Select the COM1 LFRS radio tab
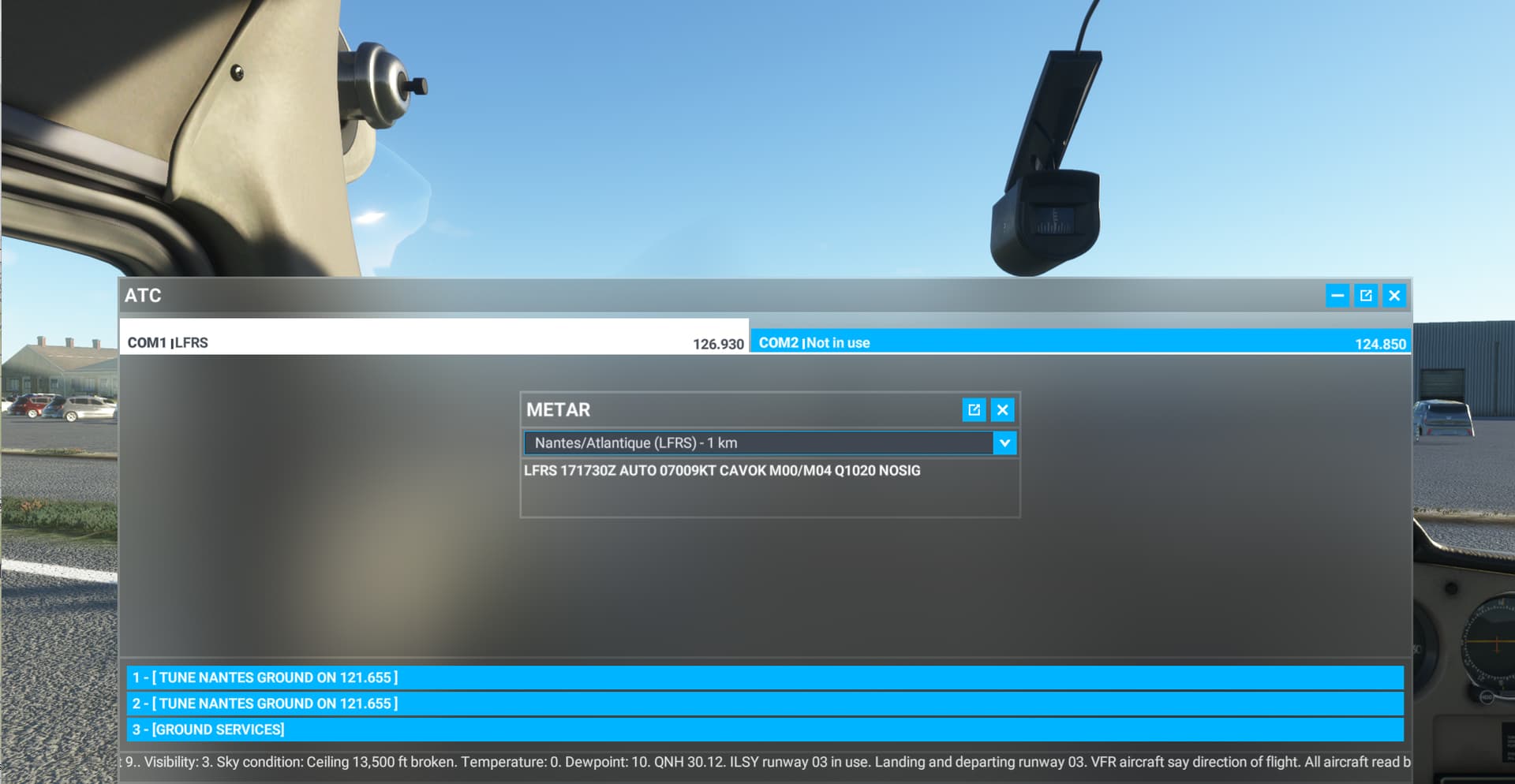 tap(434, 337)
